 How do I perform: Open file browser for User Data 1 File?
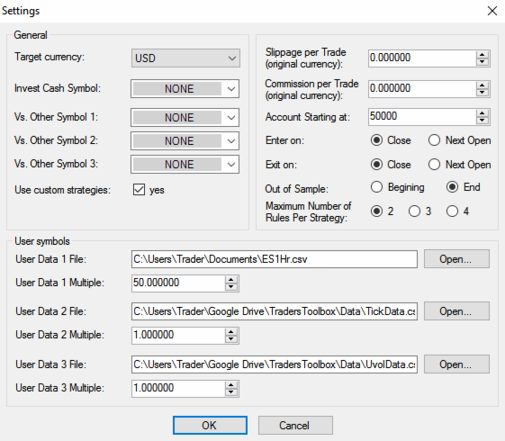point(457,259)
